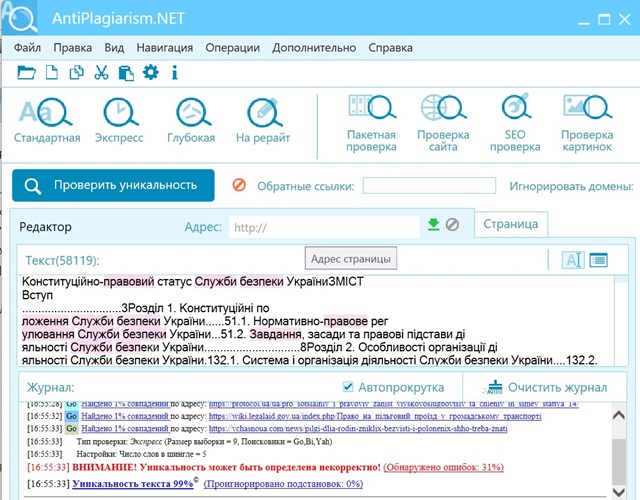Image resolution: width=640 pixels, height=500 pixels.
Task: Switch to the Страница tab
Action: (x=511, y=224)
